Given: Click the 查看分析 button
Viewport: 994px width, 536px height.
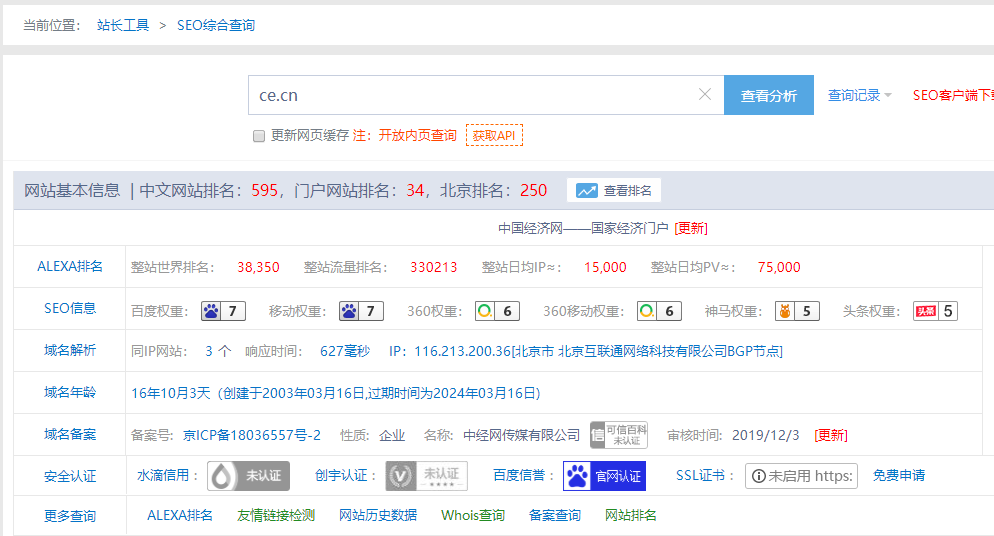Looking at the screenshot, I should pyautogui.click(x=768, y=95).
